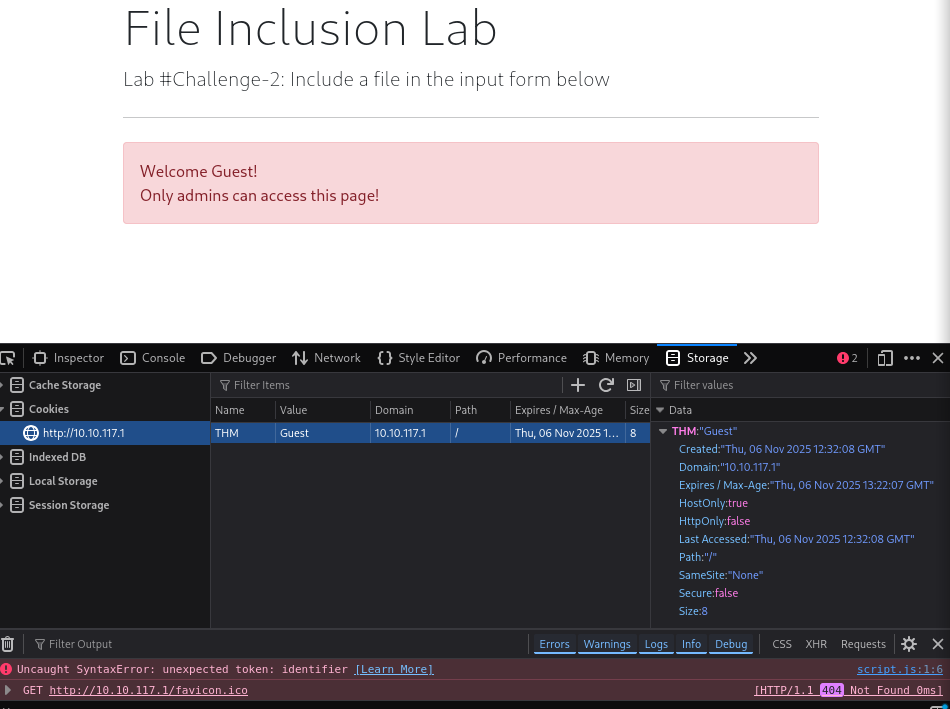Toggle Warnings filter in console

pos(607,644)
